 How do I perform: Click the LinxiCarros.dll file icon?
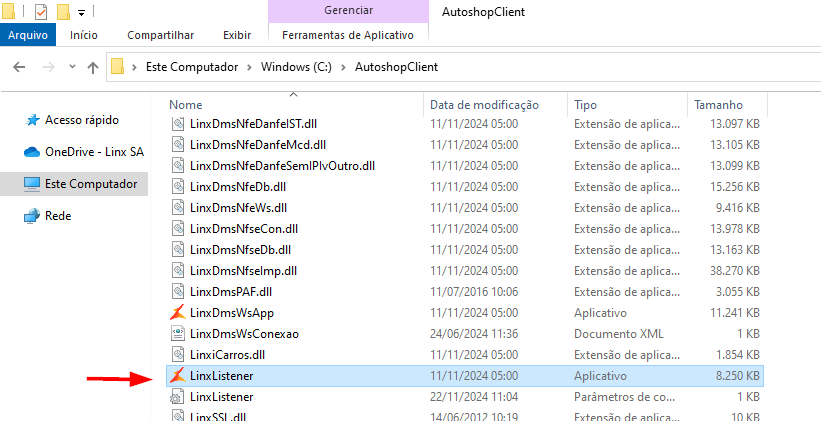pyautogui.click(x=178, y=354)
